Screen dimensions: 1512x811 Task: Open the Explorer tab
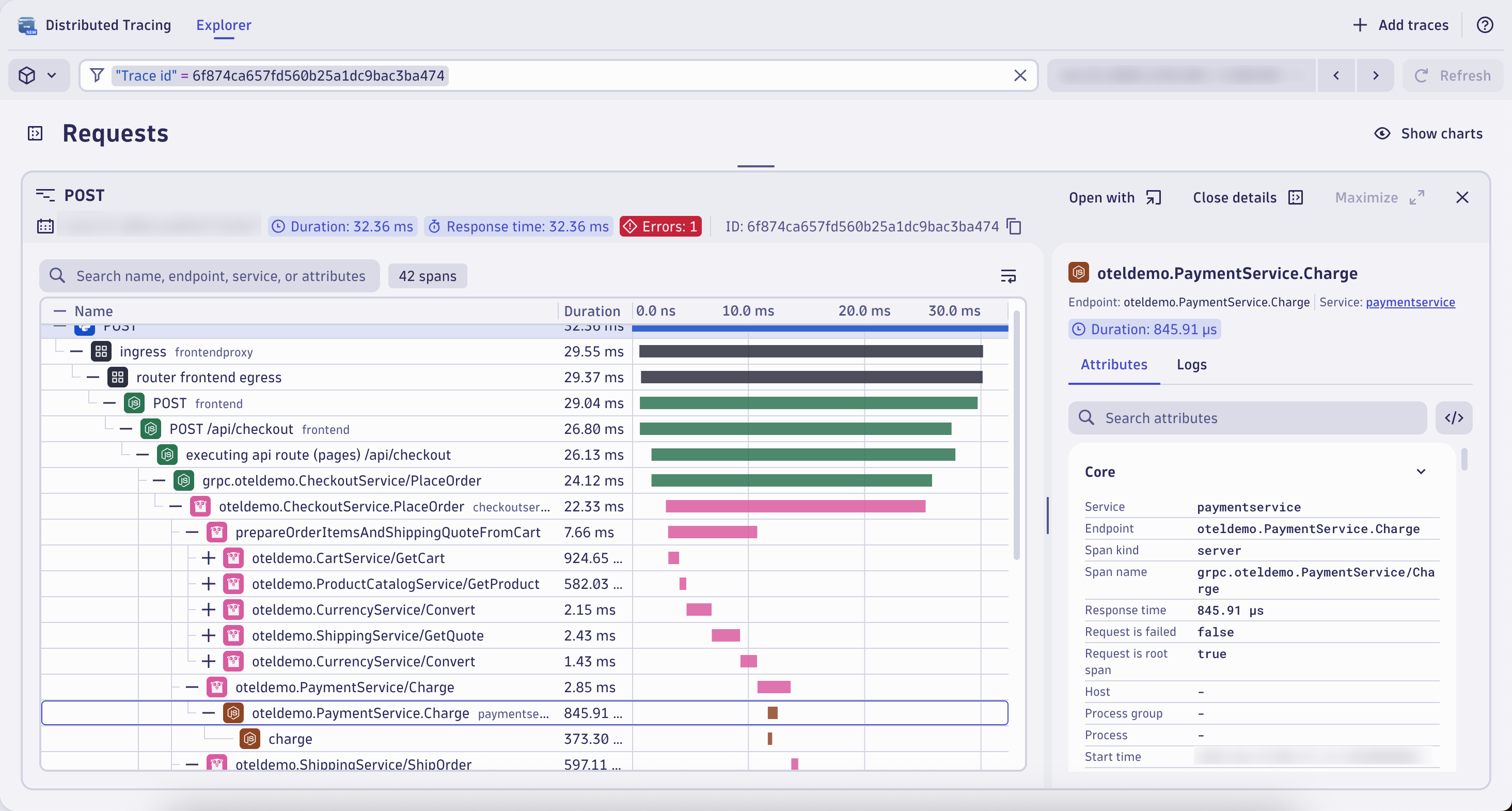pyautogui.click(x=224, y=25)
